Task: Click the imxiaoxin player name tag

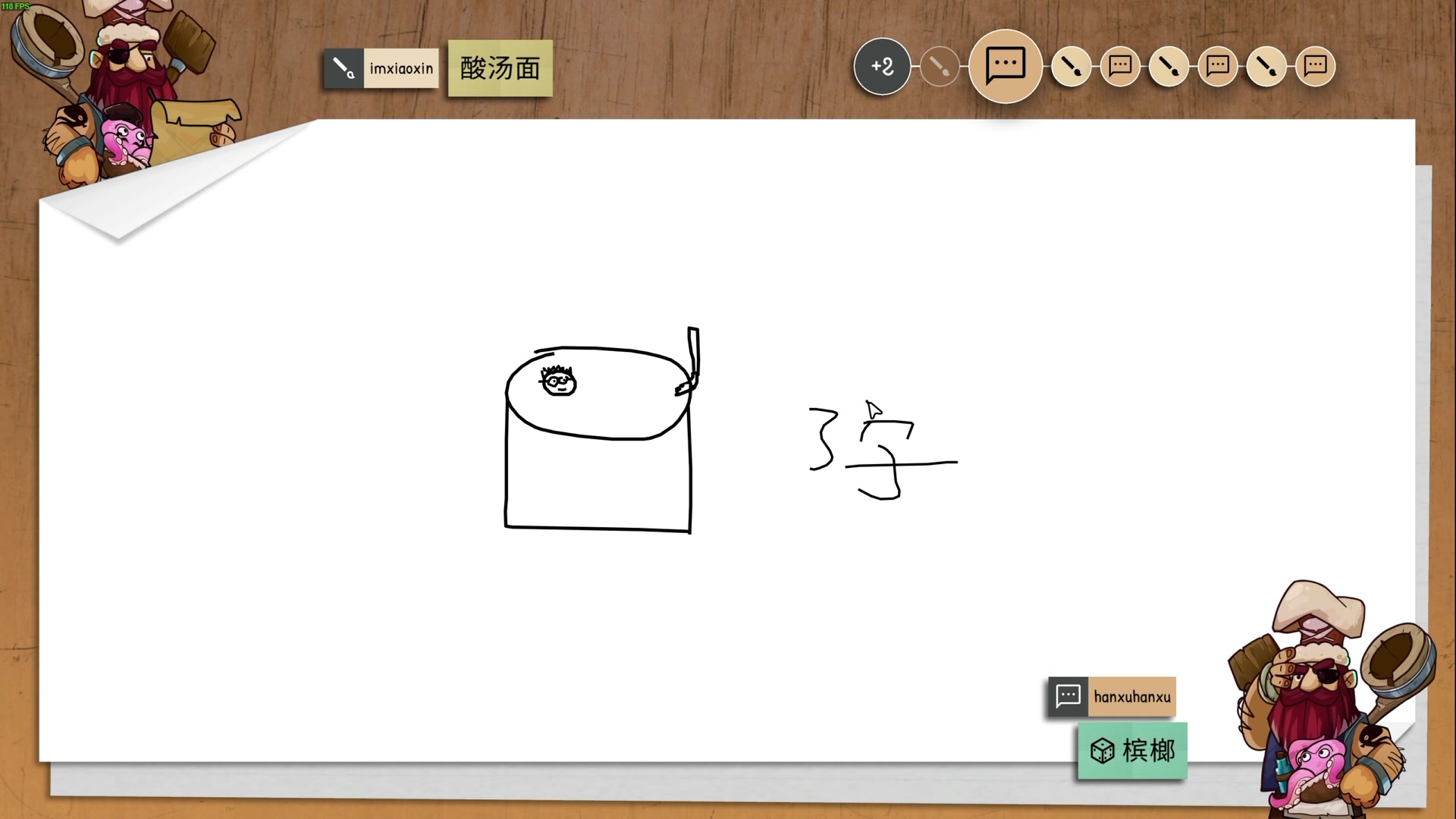Action: (401, 69)
